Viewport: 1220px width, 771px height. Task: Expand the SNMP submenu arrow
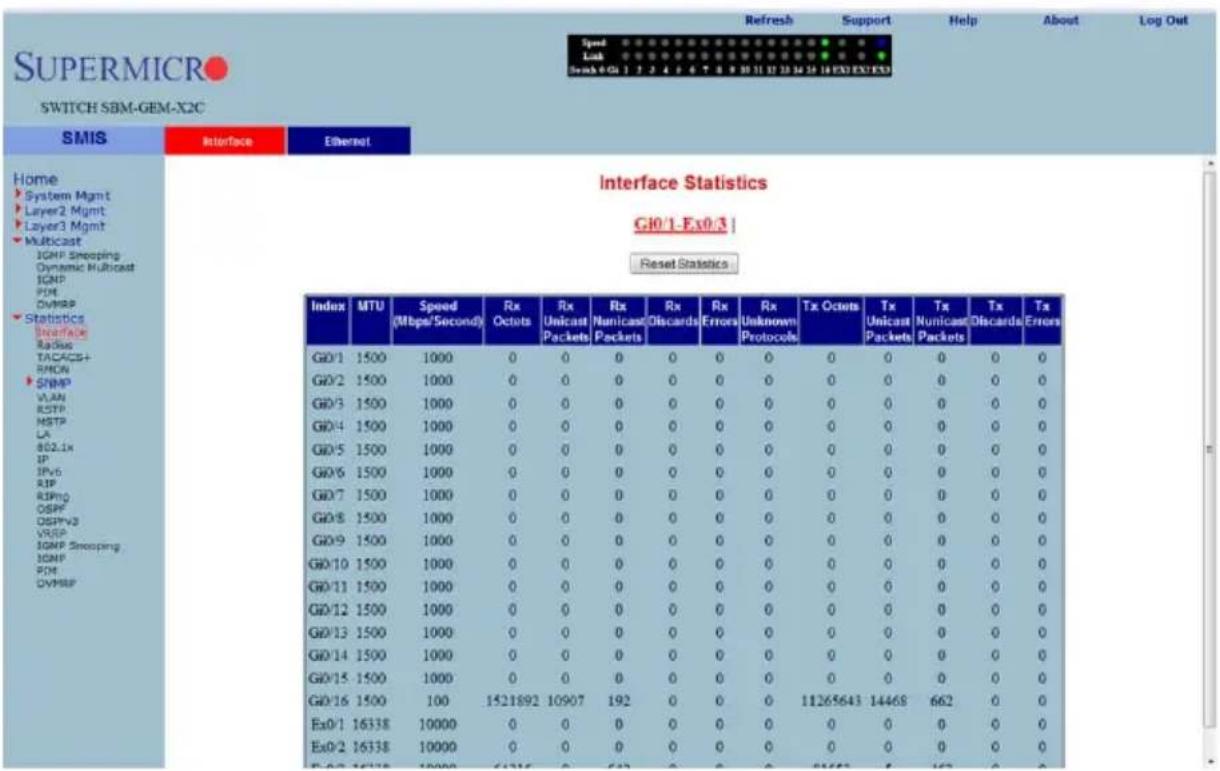click(x=29, y=382)
